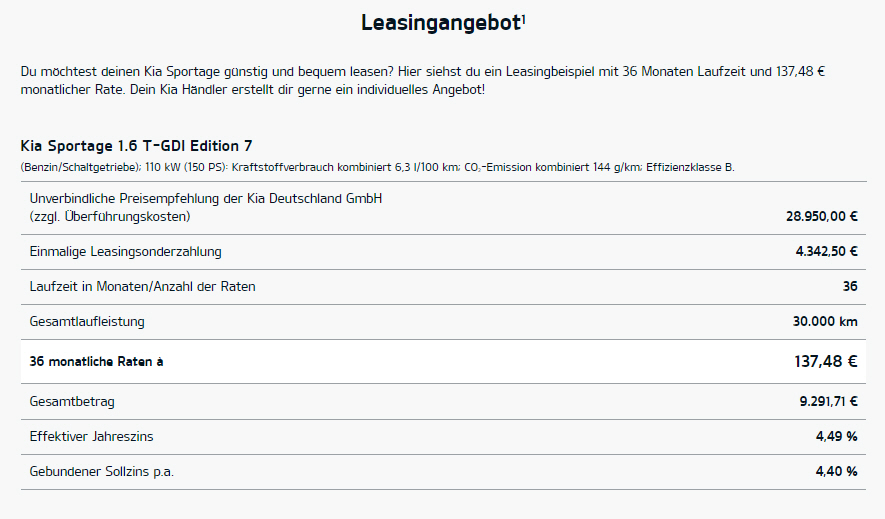Click the Effektiver Jahreszins label
The width and height of the screenshot is (885, 519).
(x=91, y=437)
